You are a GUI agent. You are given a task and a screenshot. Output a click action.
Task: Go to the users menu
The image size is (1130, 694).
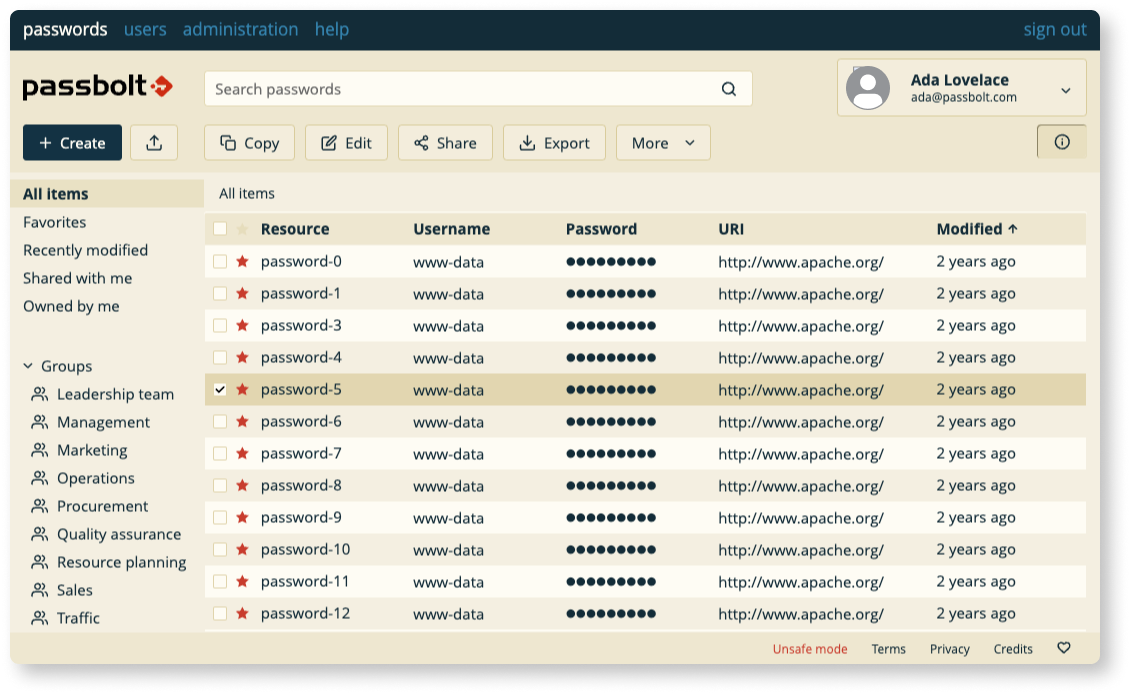coord(145,30)
